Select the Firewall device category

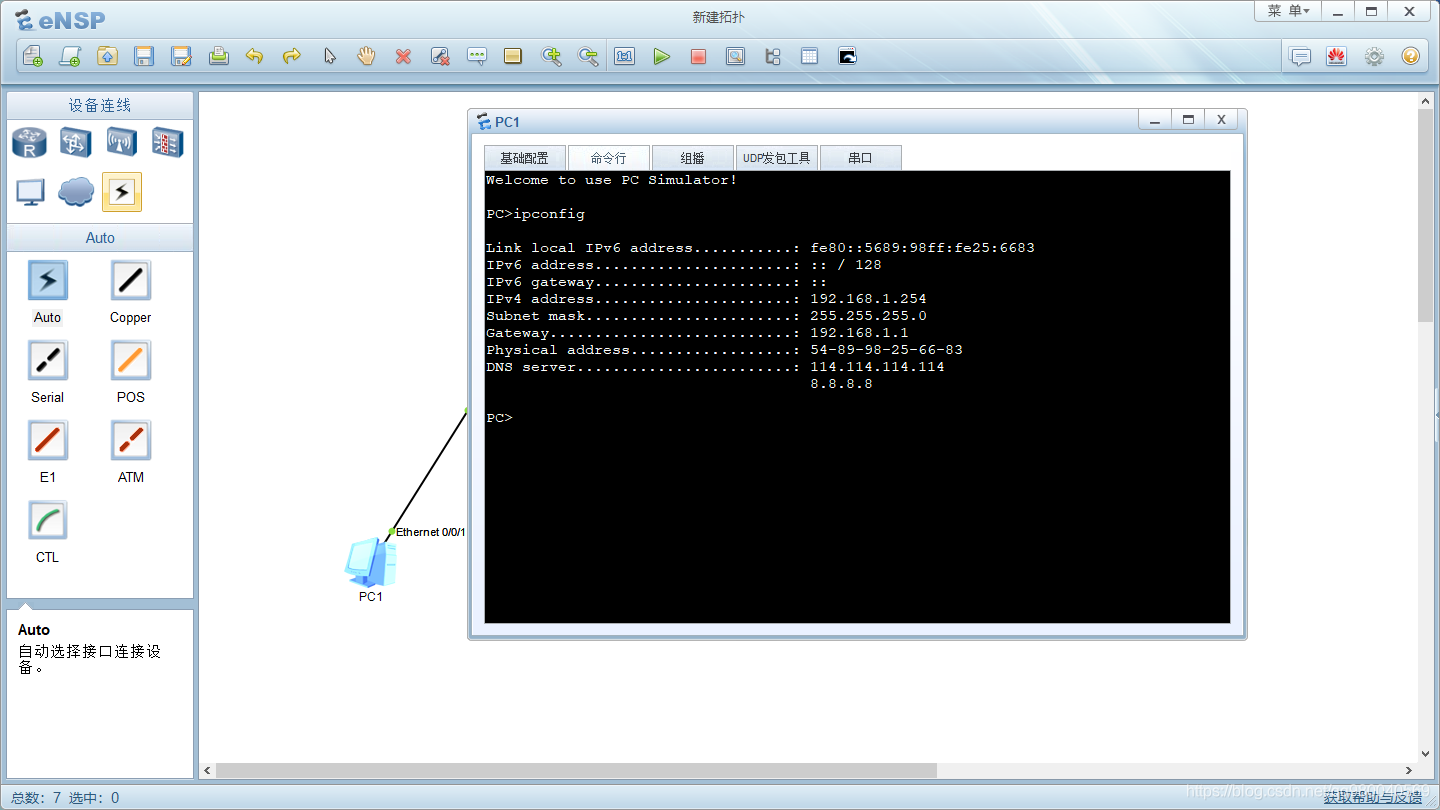coord(167,143)
